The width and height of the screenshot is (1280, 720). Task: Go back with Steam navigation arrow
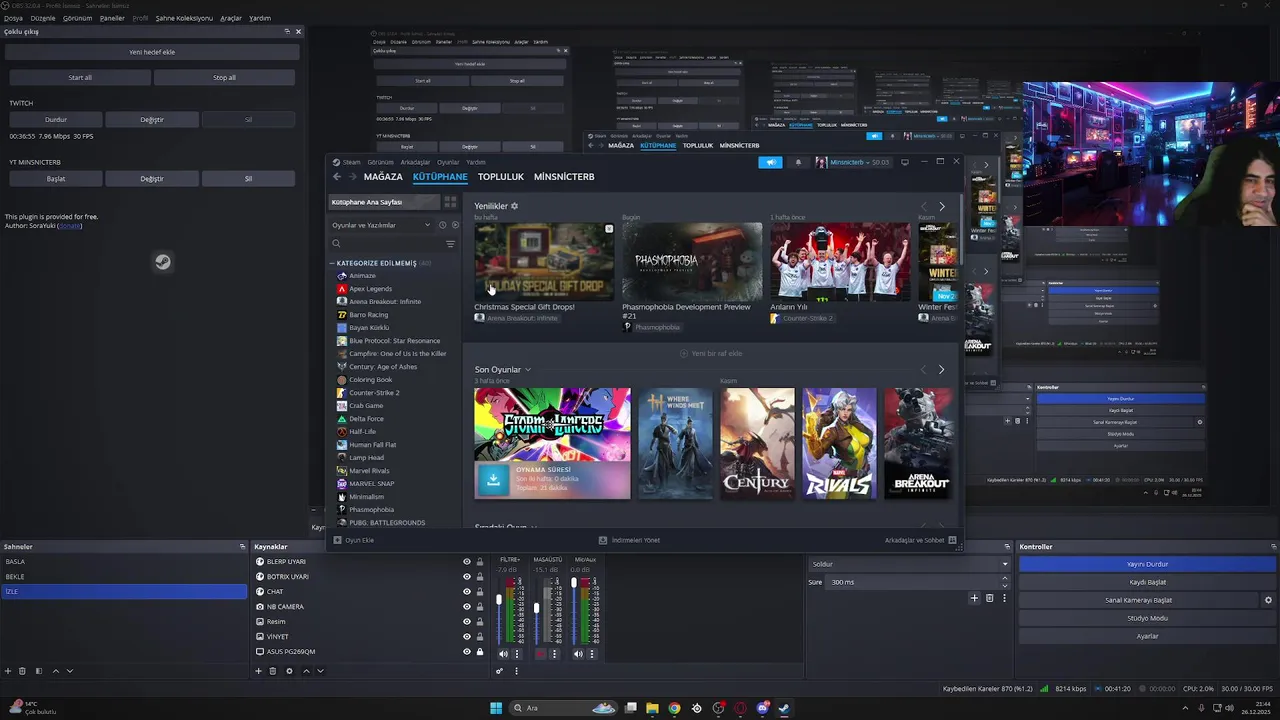tap(337, 177)
